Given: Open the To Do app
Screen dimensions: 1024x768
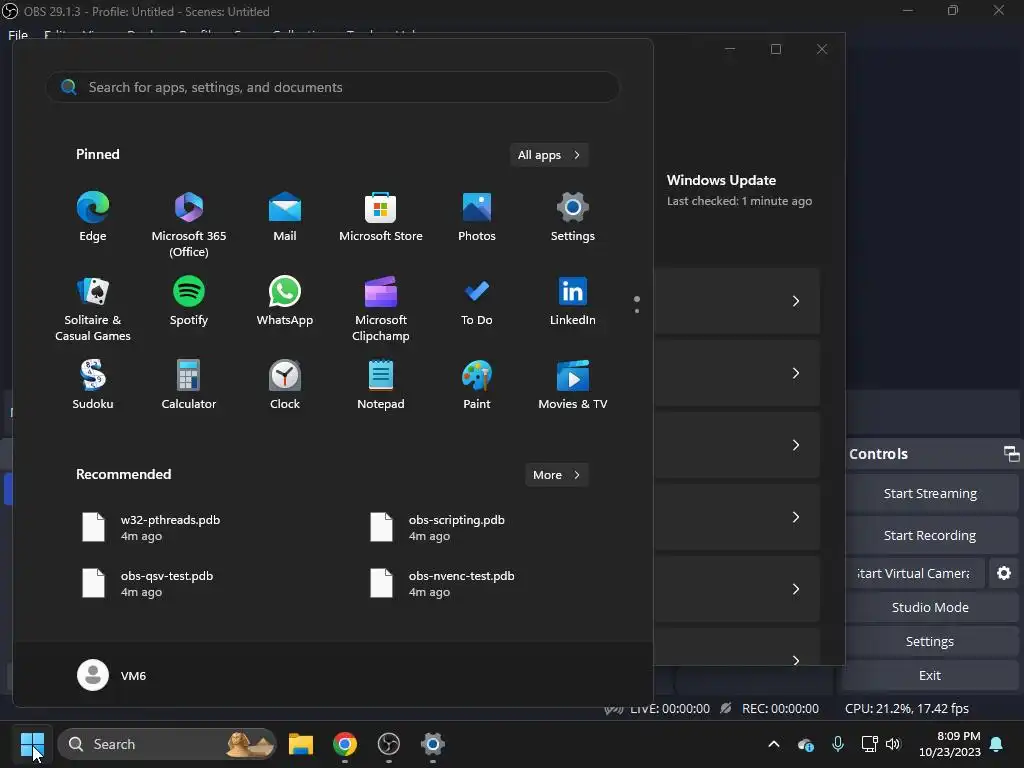Looking at the screenshot, I should pyautogui.click(x=477, y=300).
